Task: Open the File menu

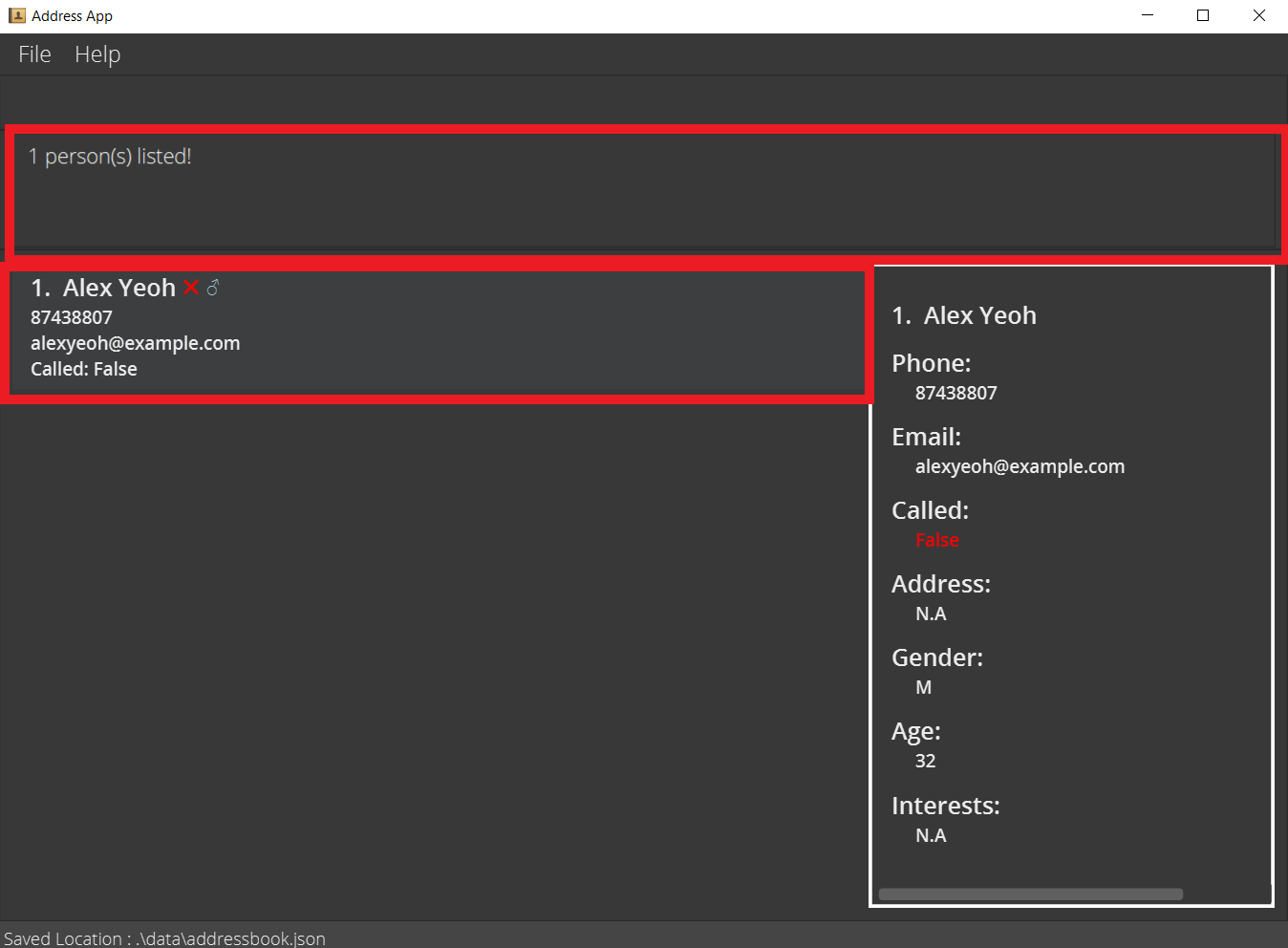Action: (x=34, y=54)
